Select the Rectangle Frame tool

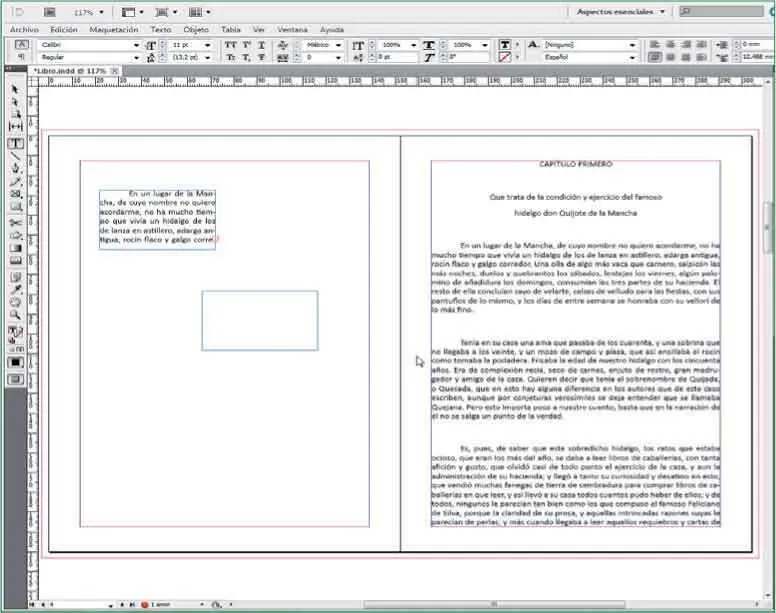coord(15,194)
